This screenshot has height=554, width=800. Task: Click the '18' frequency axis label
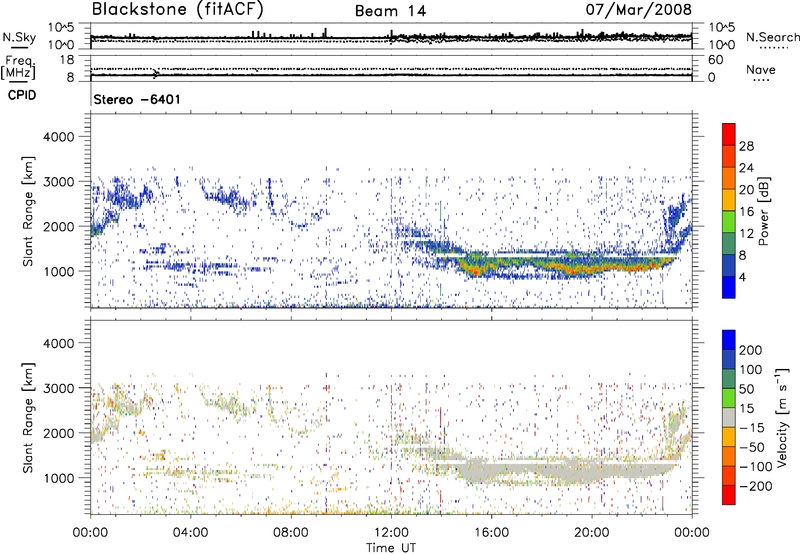pos(67,60)
